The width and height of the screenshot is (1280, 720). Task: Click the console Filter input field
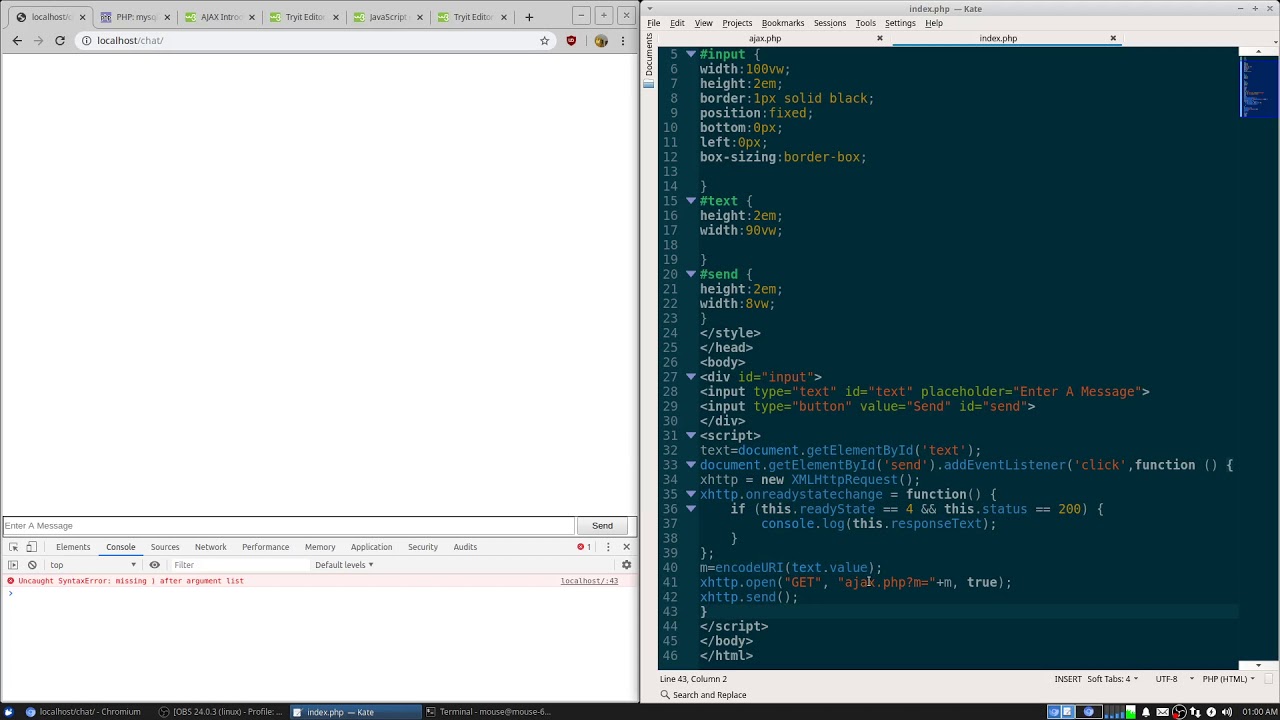(240, 565)
